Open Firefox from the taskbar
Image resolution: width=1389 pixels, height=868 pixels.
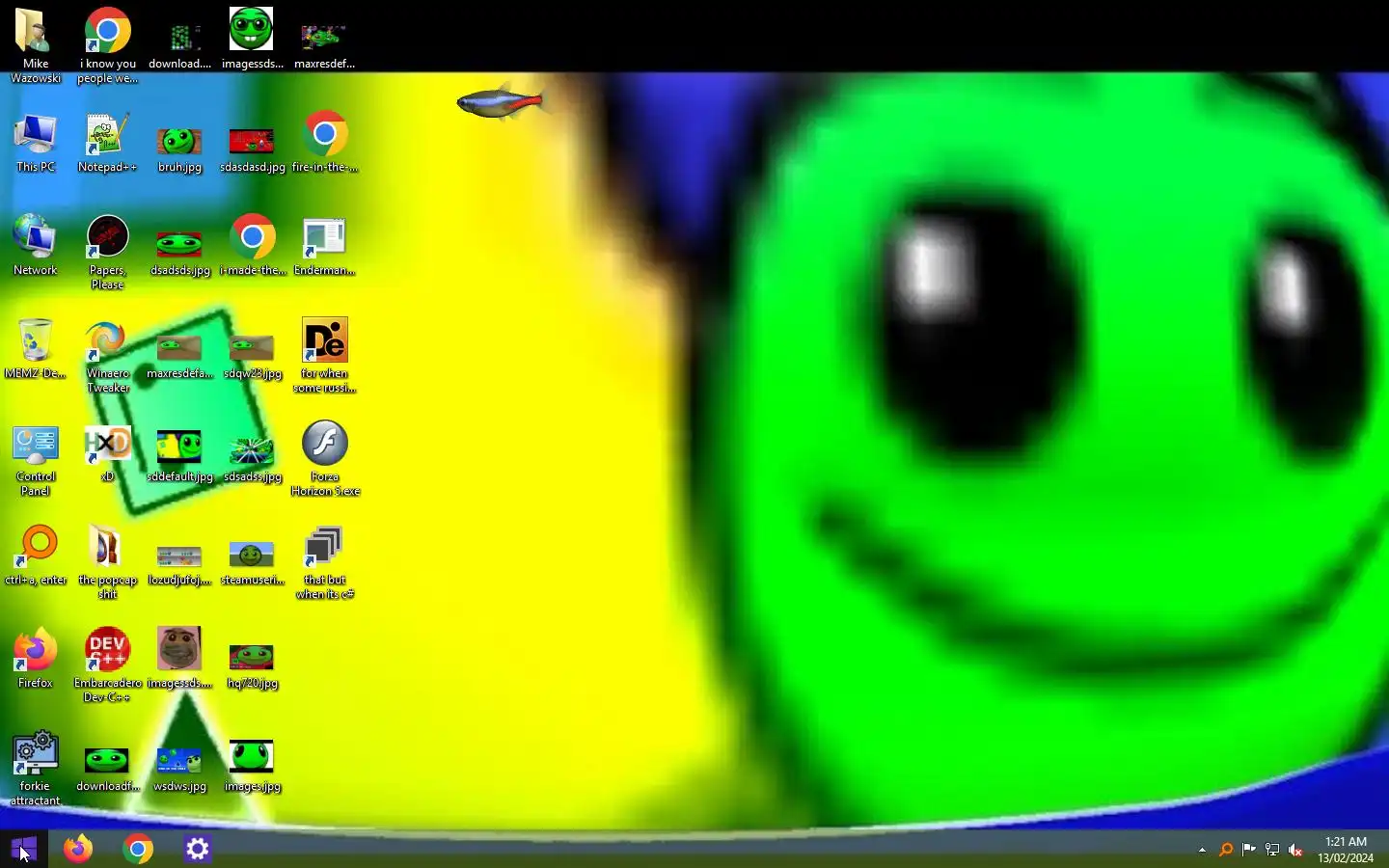click(x=78, y=849)
